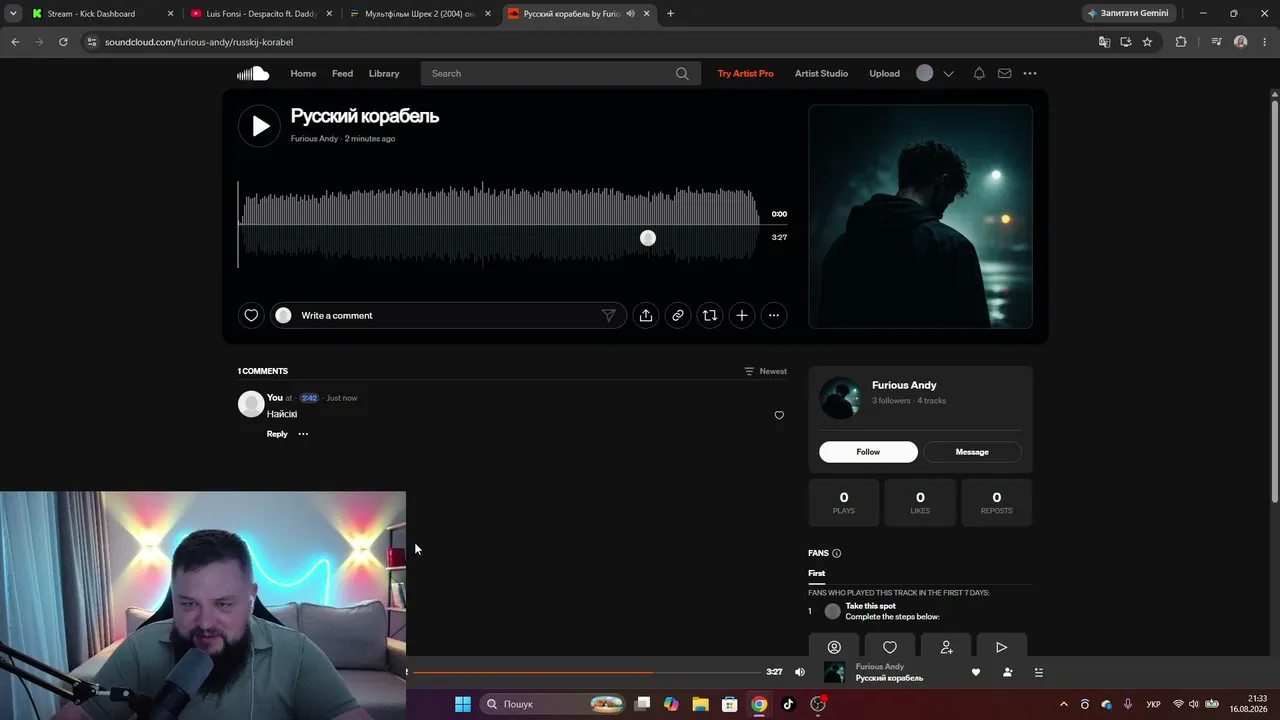Open the Home page in SoundCloud nav
Viewport: 1280px width, 720px height.
tap(303, 73)
